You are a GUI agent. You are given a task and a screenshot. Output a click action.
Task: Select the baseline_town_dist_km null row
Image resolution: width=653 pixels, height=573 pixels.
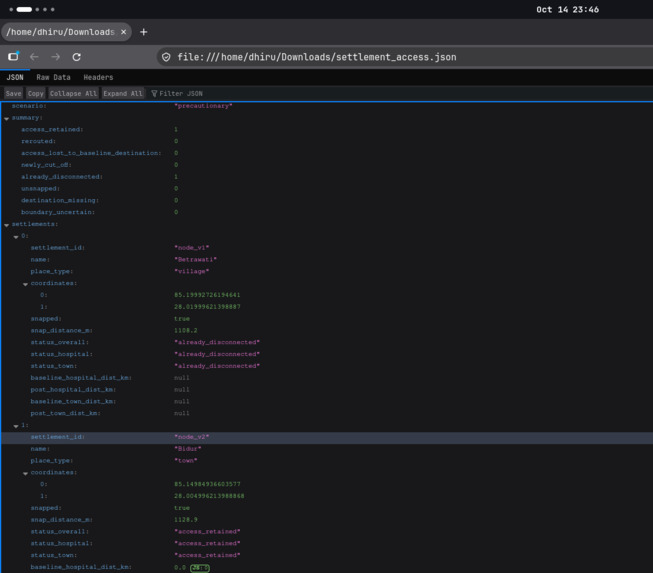[327, 401]
